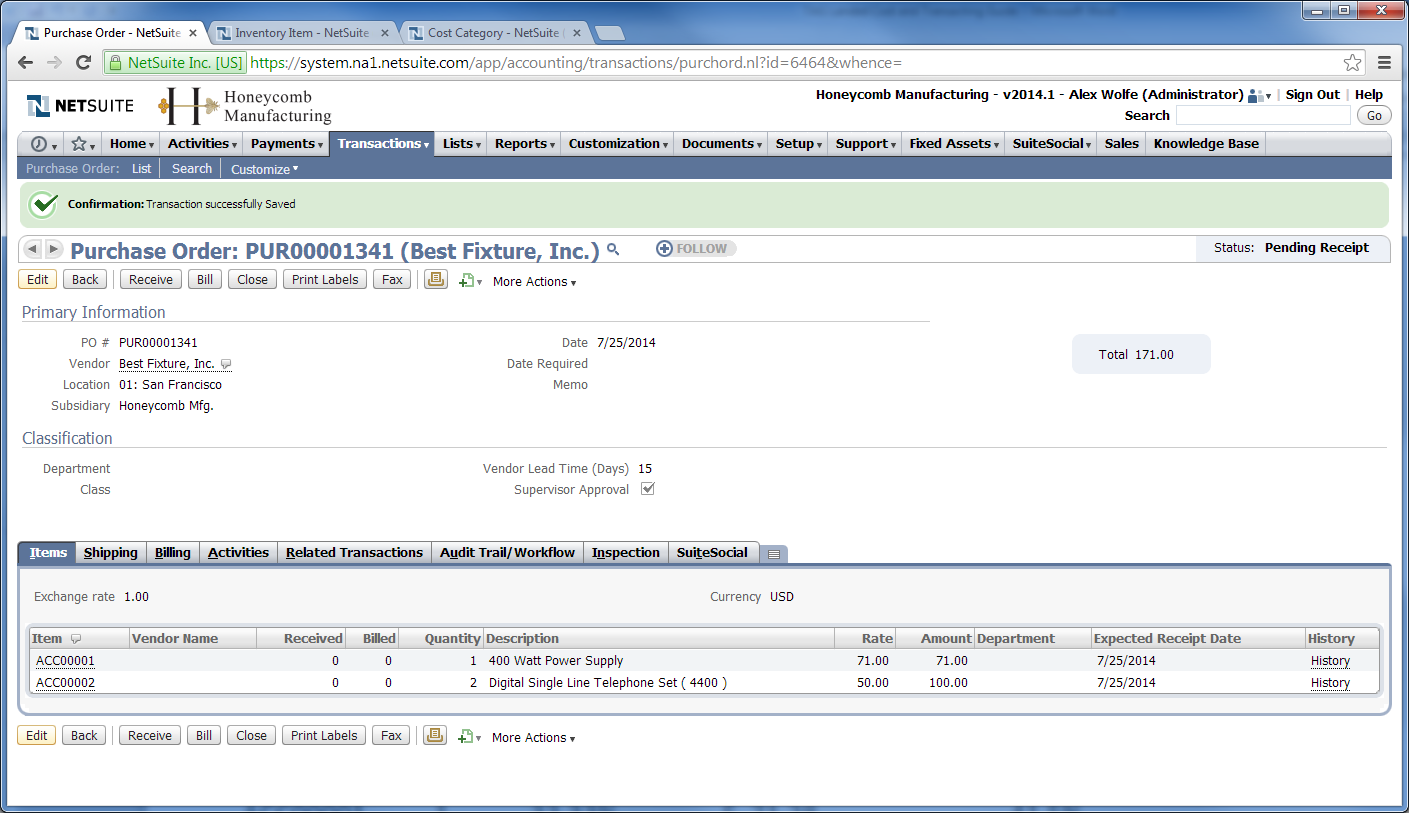This screenshot has height=813, width=1409.
Task: Click the green plus new-record icon in the top row
Action: pyautogui.click(x=469, y=281)
